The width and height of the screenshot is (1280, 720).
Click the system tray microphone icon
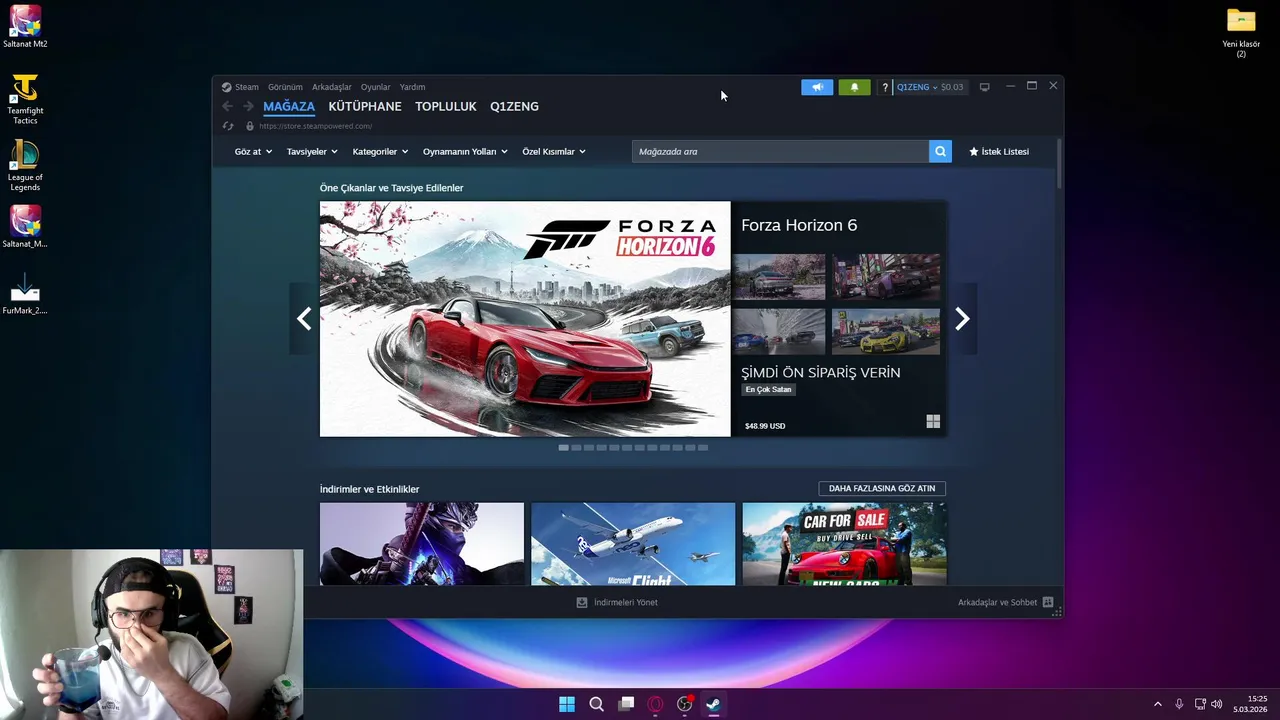pos(1179,704)
